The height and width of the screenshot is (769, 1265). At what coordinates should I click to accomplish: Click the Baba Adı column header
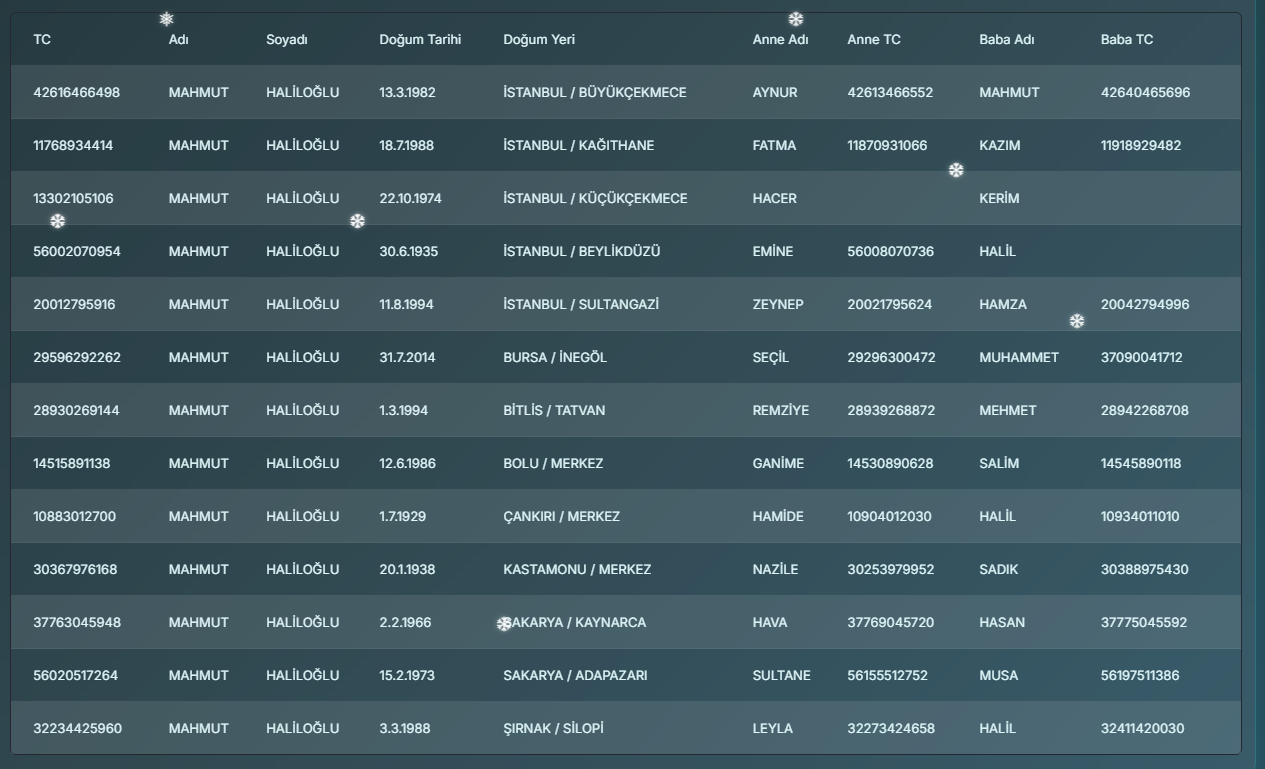coord(1007,40)
